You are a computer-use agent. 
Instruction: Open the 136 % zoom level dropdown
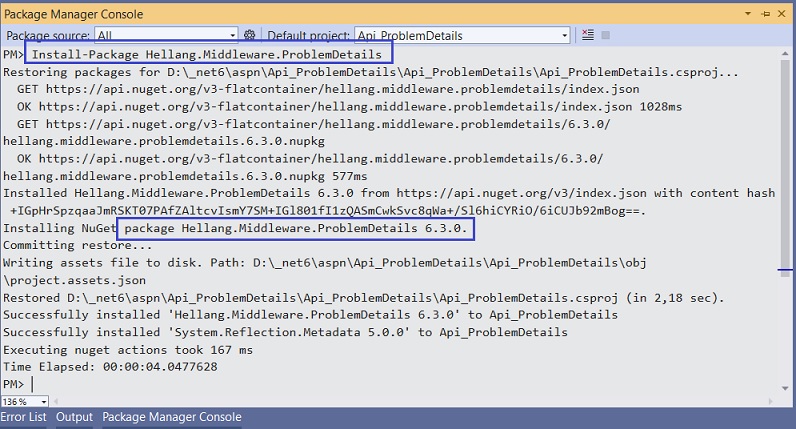tap(41, 402)
